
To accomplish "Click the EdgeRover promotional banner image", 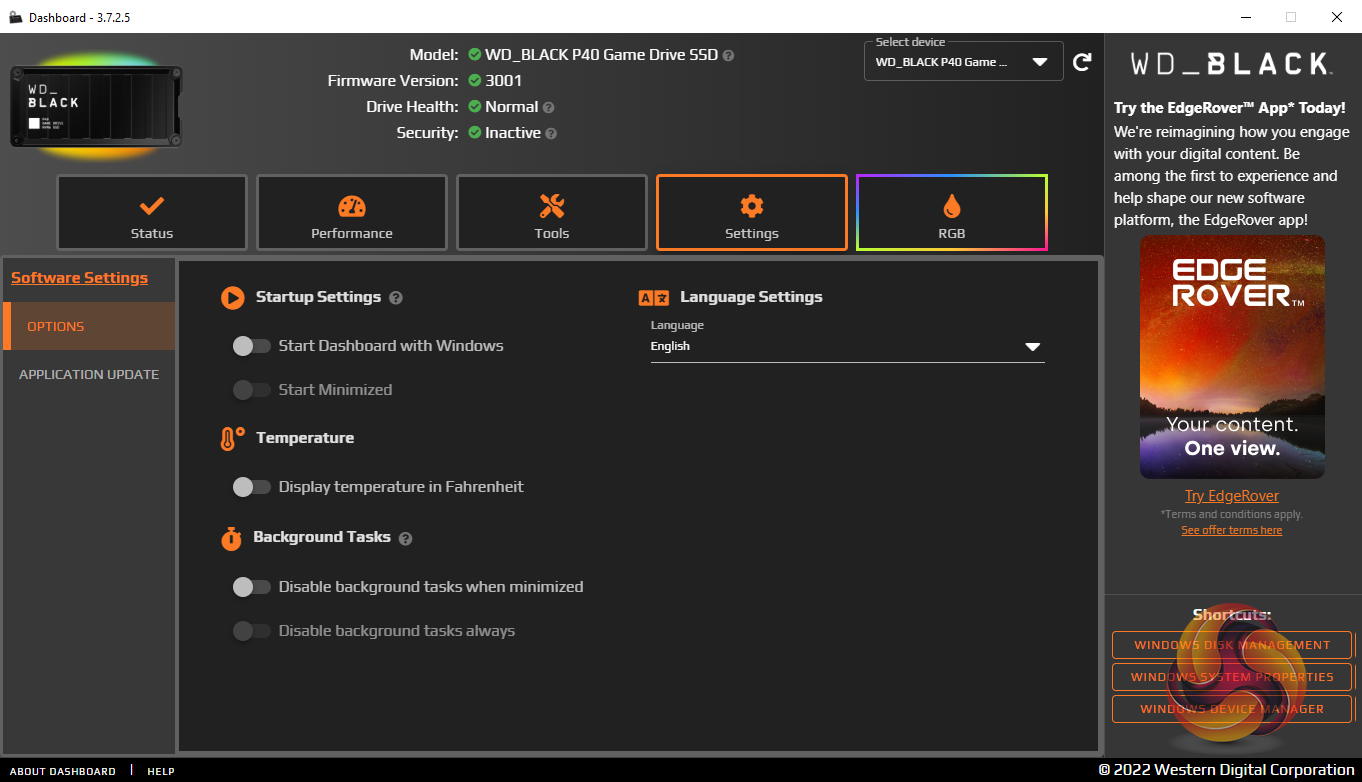I will pos(1232,357).
